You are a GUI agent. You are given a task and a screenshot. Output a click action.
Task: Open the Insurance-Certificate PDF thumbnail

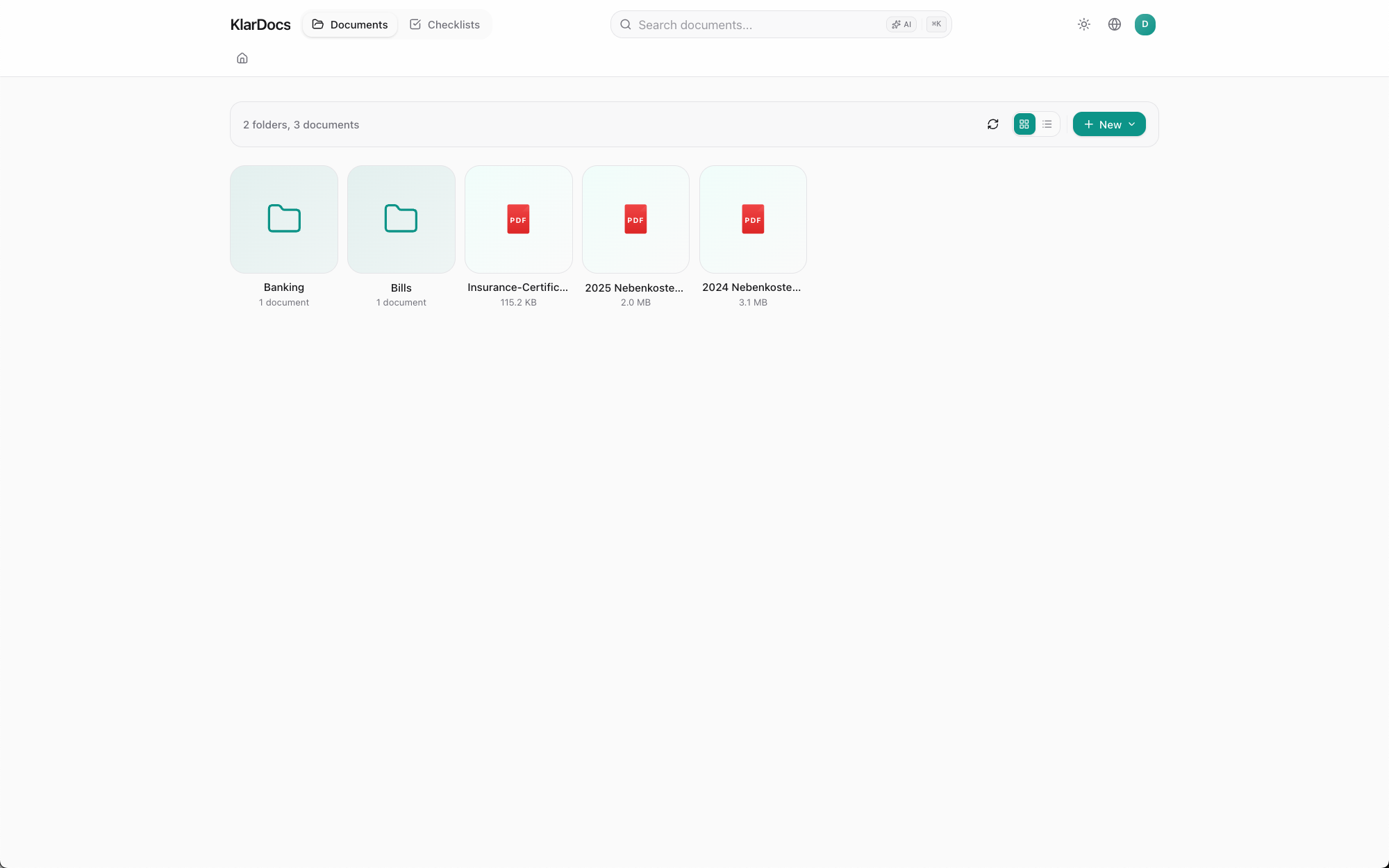(x=519, y=219)
